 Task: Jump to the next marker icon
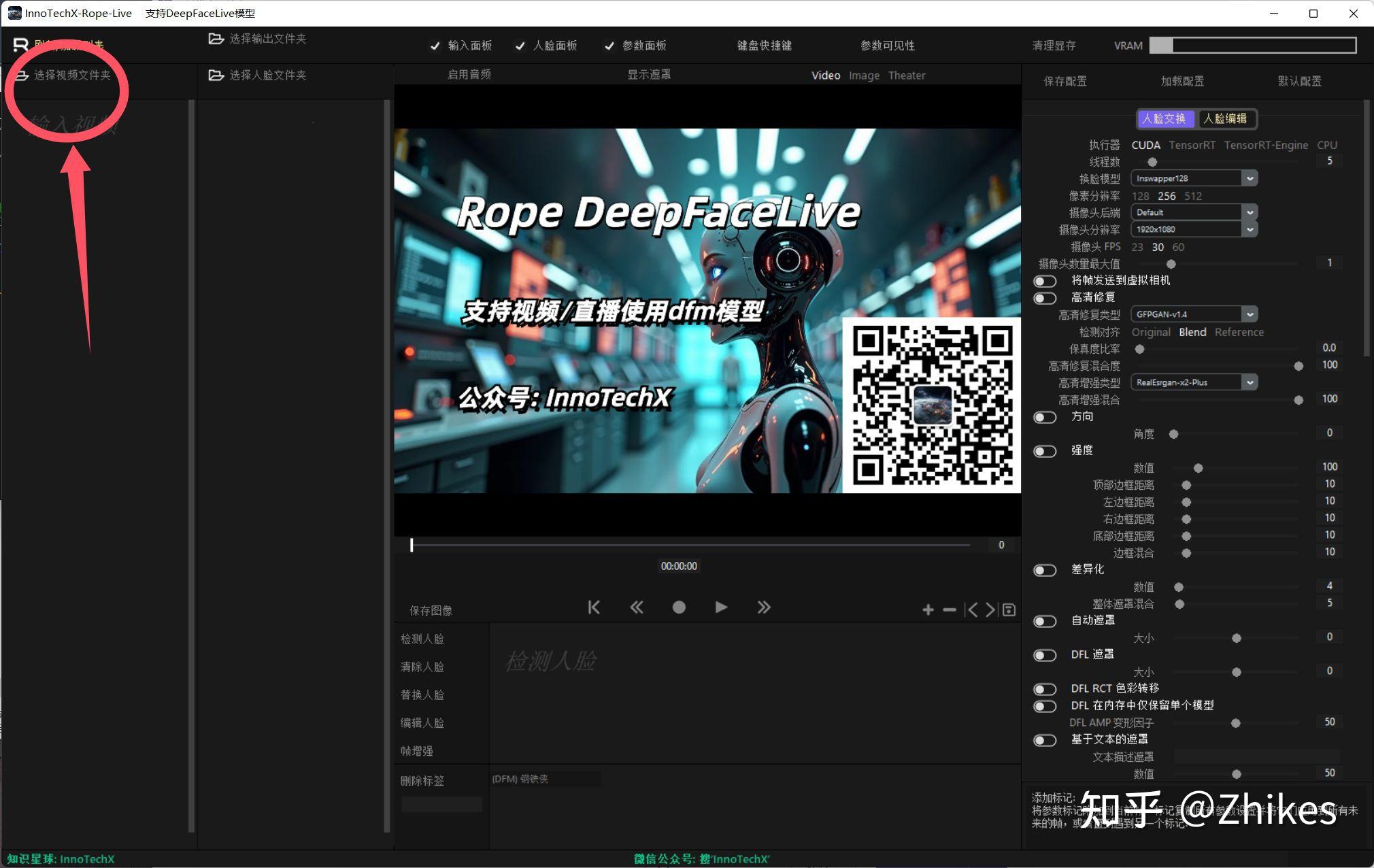pos(991,610)
